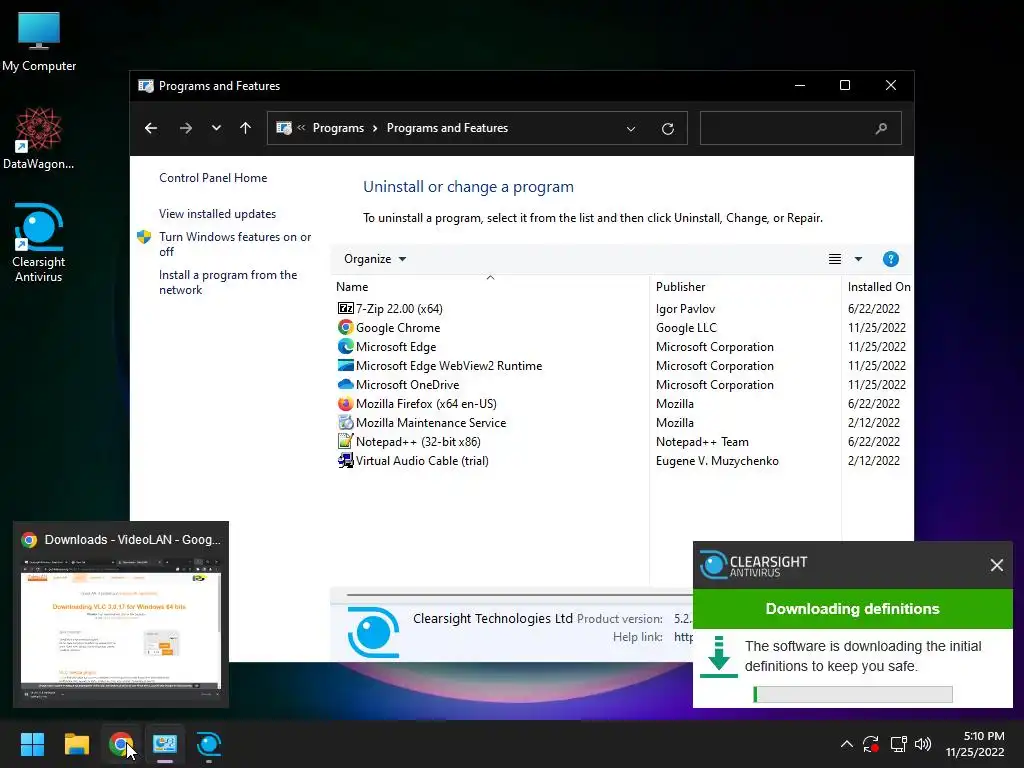Open Install a program from the network
This screenshot has width=1024, height=768.
click(x=228, y=282)
